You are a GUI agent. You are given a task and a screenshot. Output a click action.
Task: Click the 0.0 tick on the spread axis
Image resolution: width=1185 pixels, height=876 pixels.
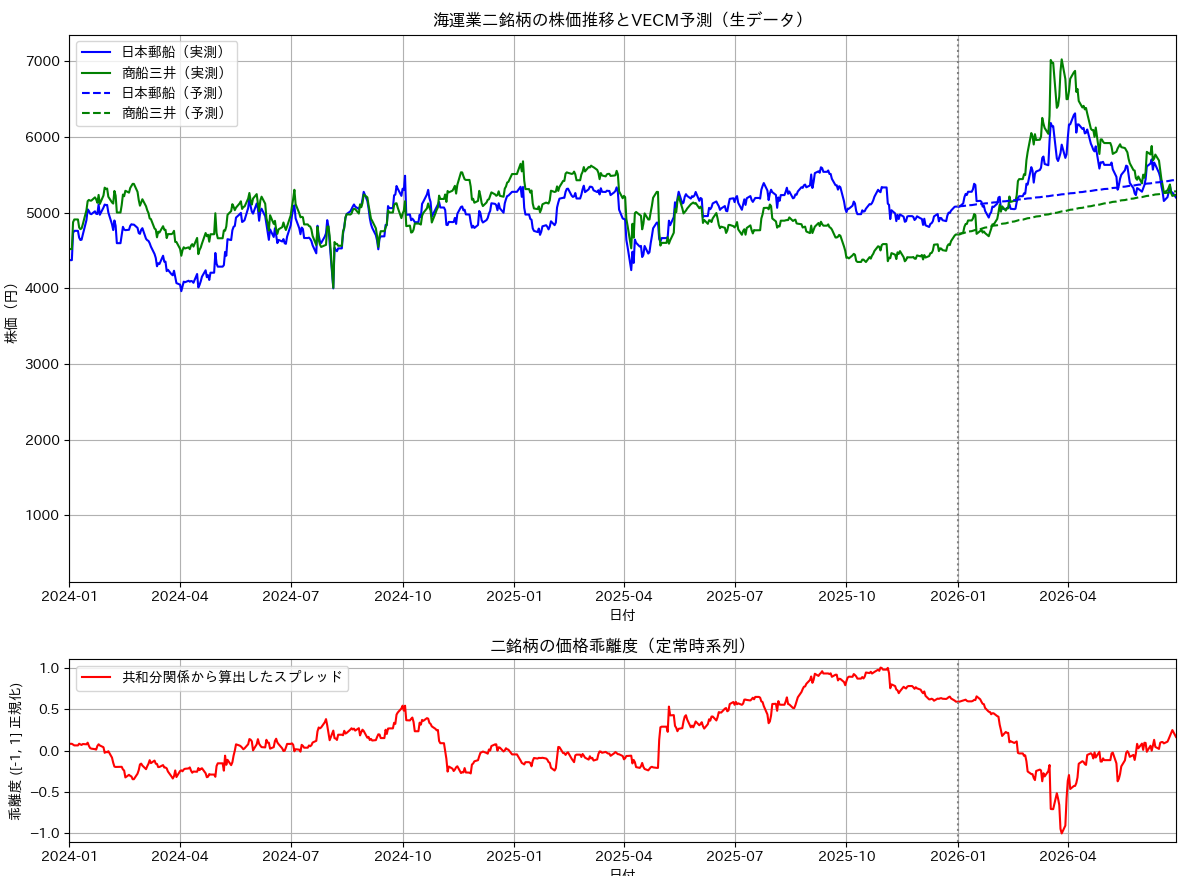[49, 751]
